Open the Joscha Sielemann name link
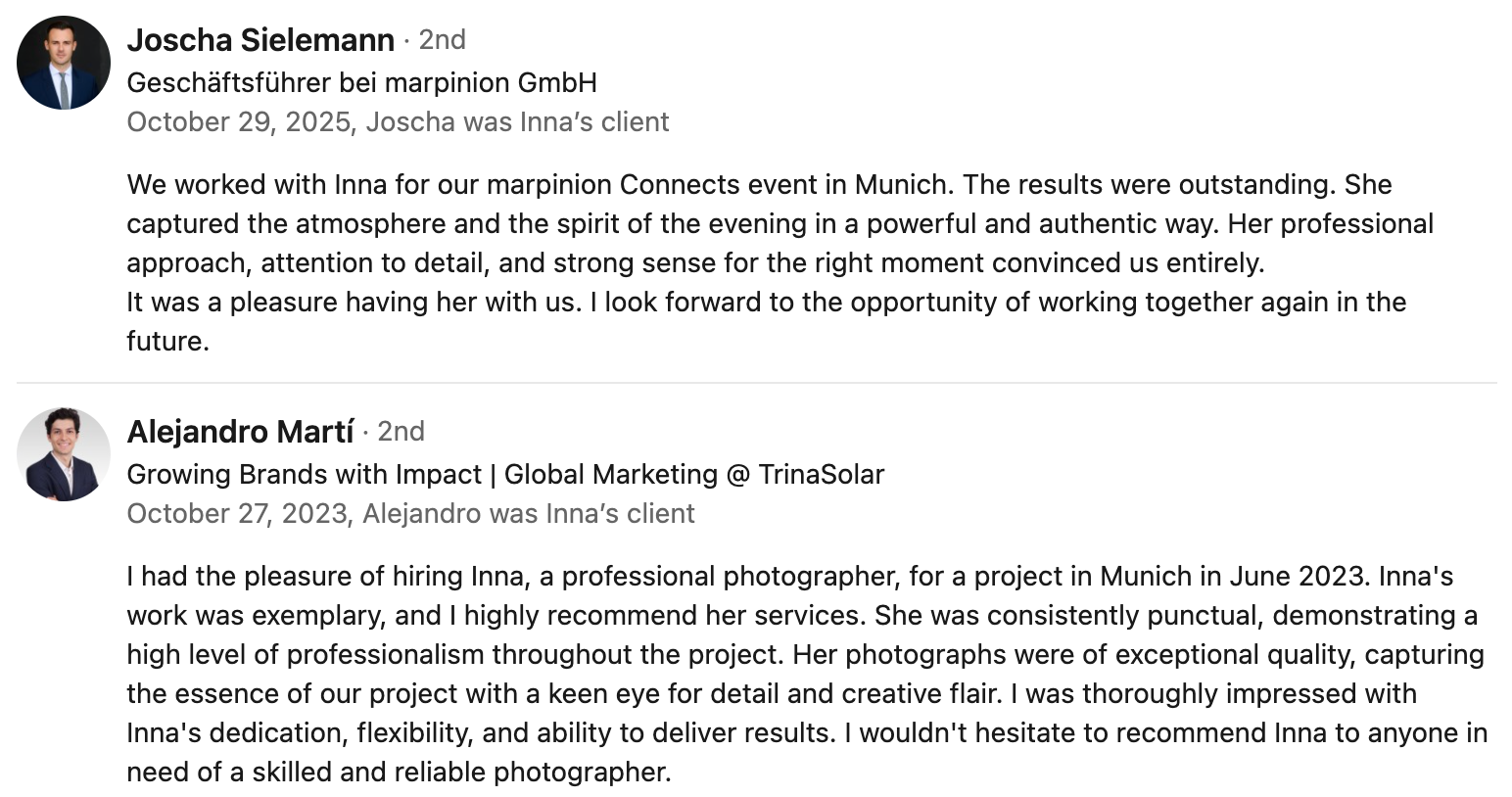Viewport: 1512px width, 797px height. tap(260, 40)
